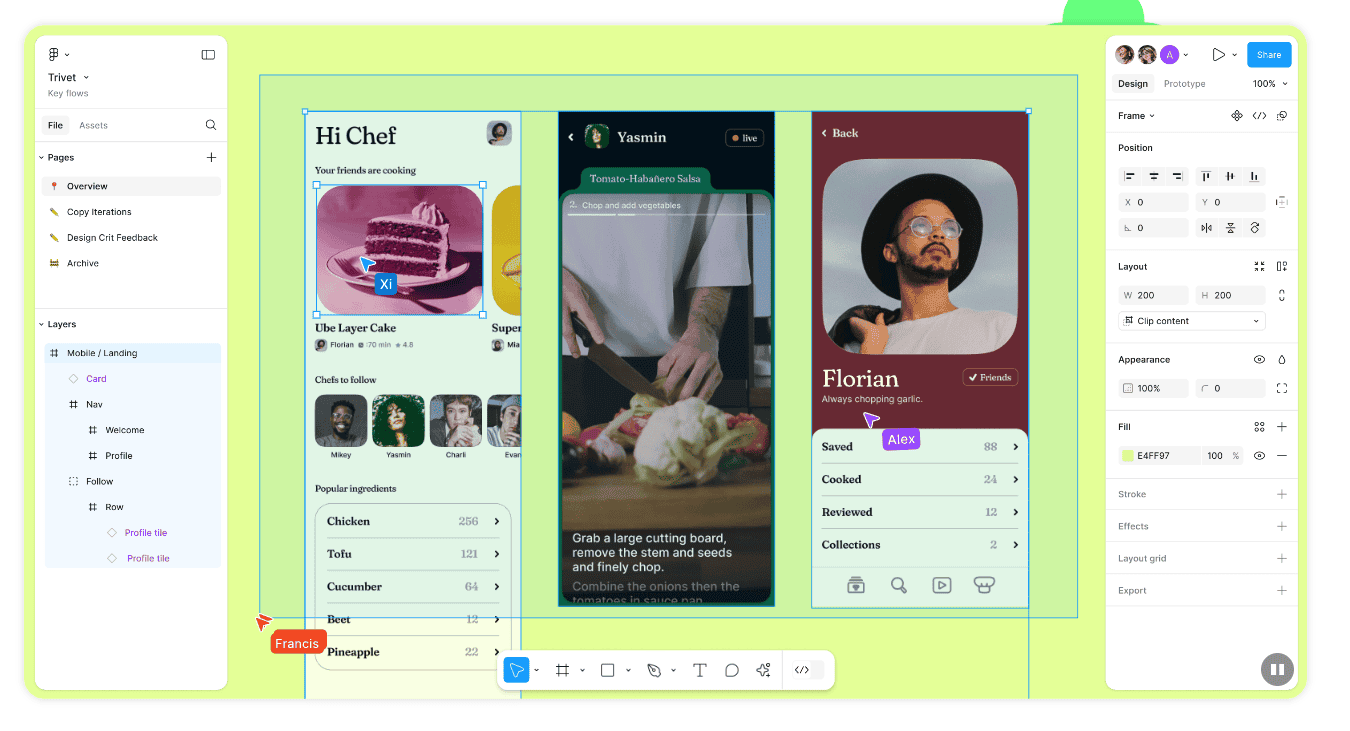
Task: Open the AI Actions sparkle tool
Action: pos(764,670)
